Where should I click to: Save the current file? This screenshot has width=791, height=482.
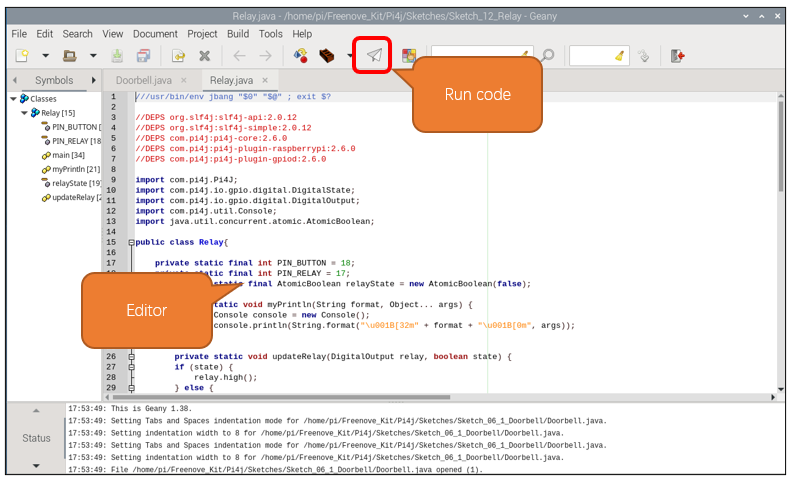point(117,56)
